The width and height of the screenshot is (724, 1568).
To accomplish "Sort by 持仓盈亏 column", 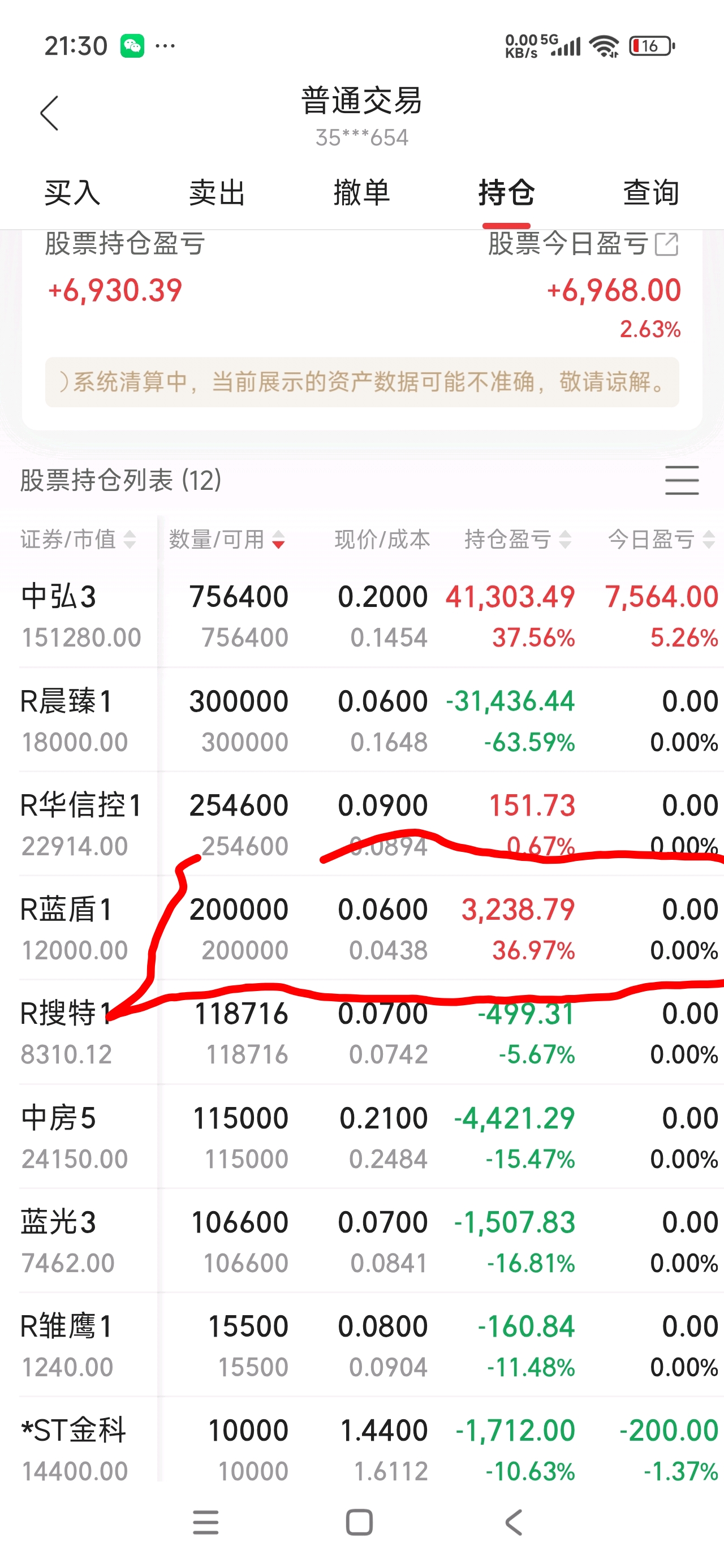I will [518, 539].
